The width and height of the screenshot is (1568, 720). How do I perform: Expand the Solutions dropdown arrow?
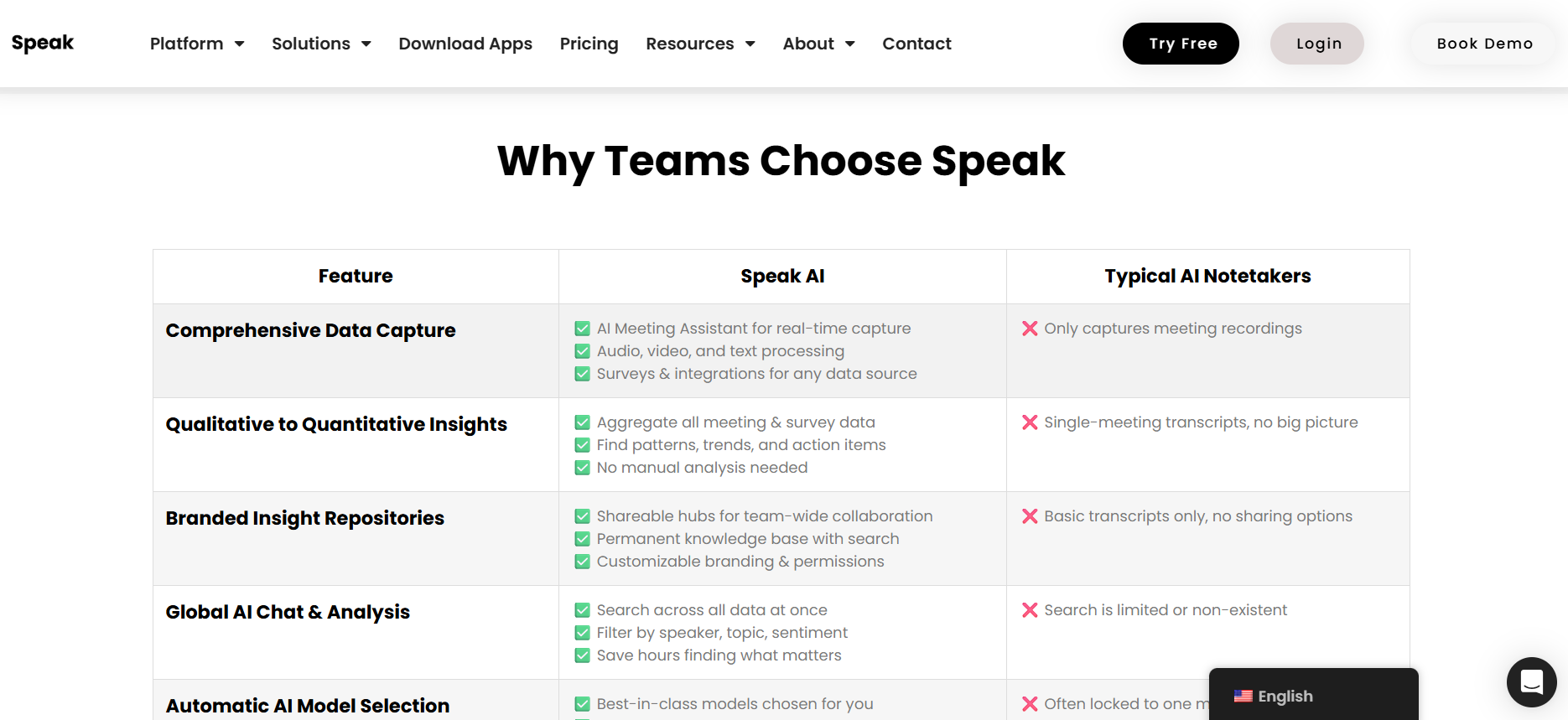point(366,44)
